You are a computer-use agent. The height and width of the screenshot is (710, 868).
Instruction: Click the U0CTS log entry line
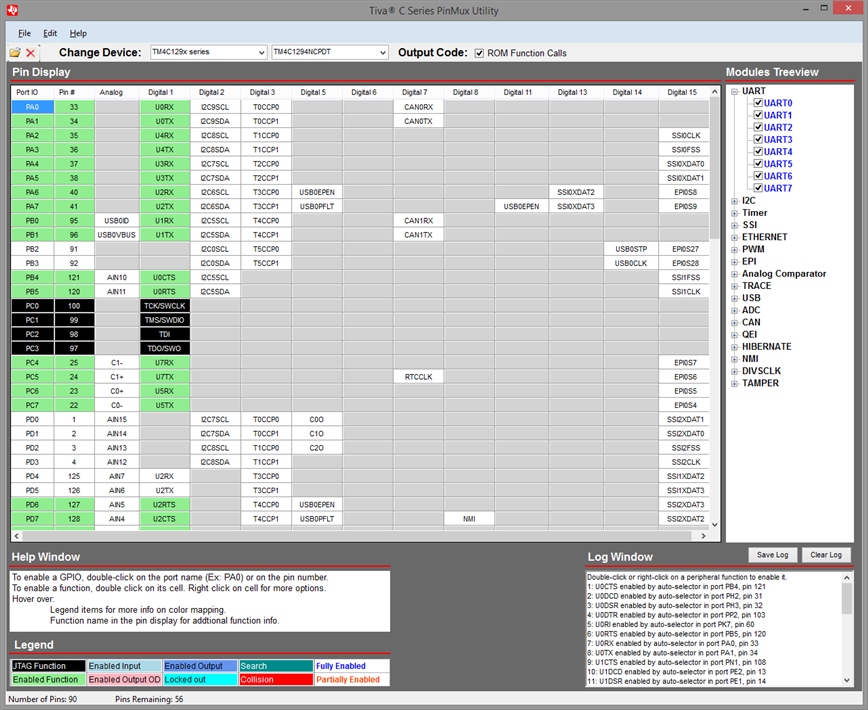(x=676, y=587)
